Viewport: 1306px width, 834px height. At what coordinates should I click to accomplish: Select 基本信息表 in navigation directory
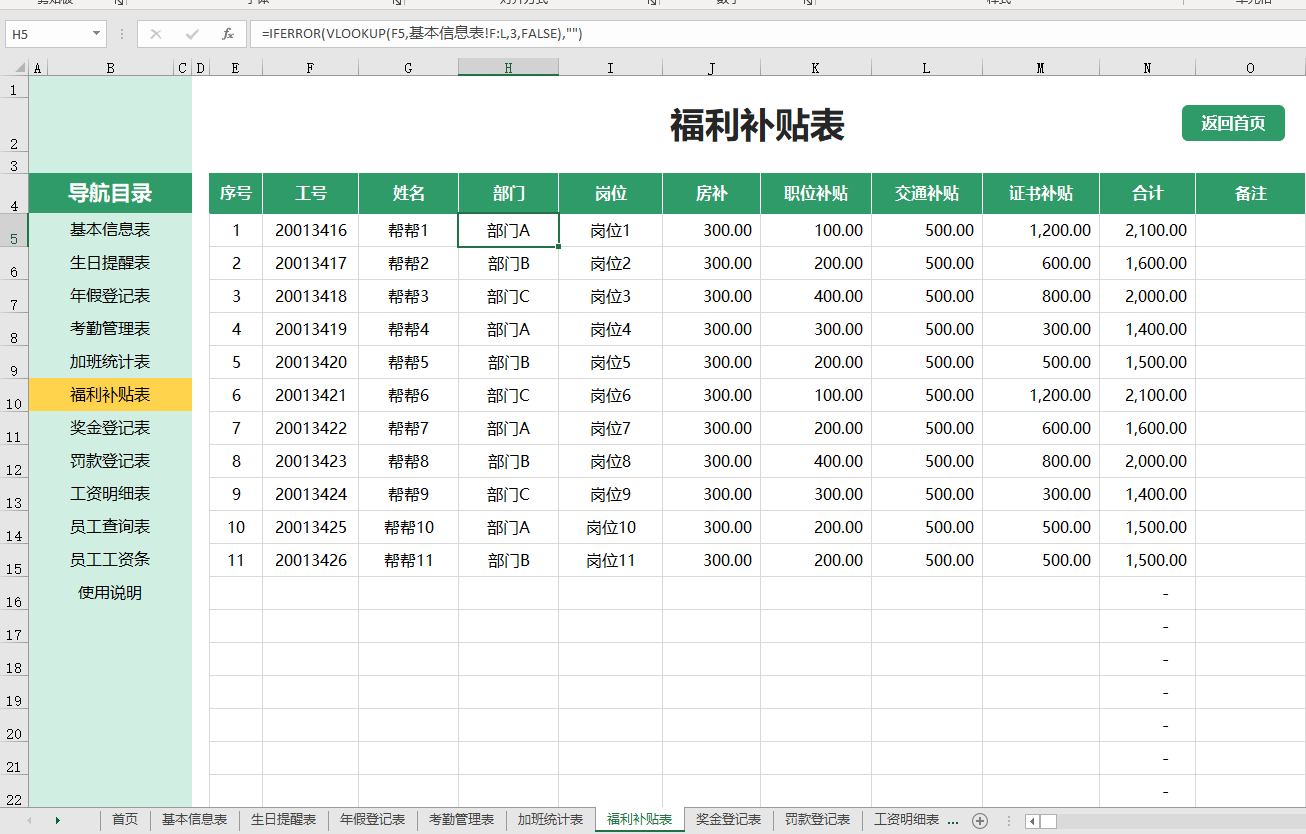click(110, 230)
